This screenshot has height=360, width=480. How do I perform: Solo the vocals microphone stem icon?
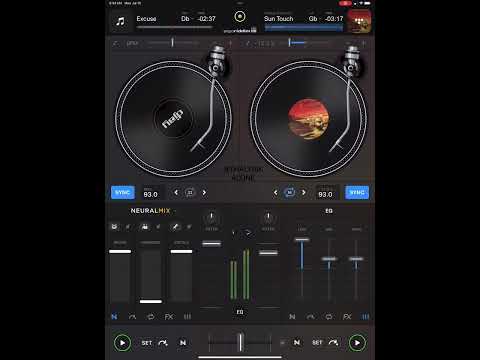(175, 227)
